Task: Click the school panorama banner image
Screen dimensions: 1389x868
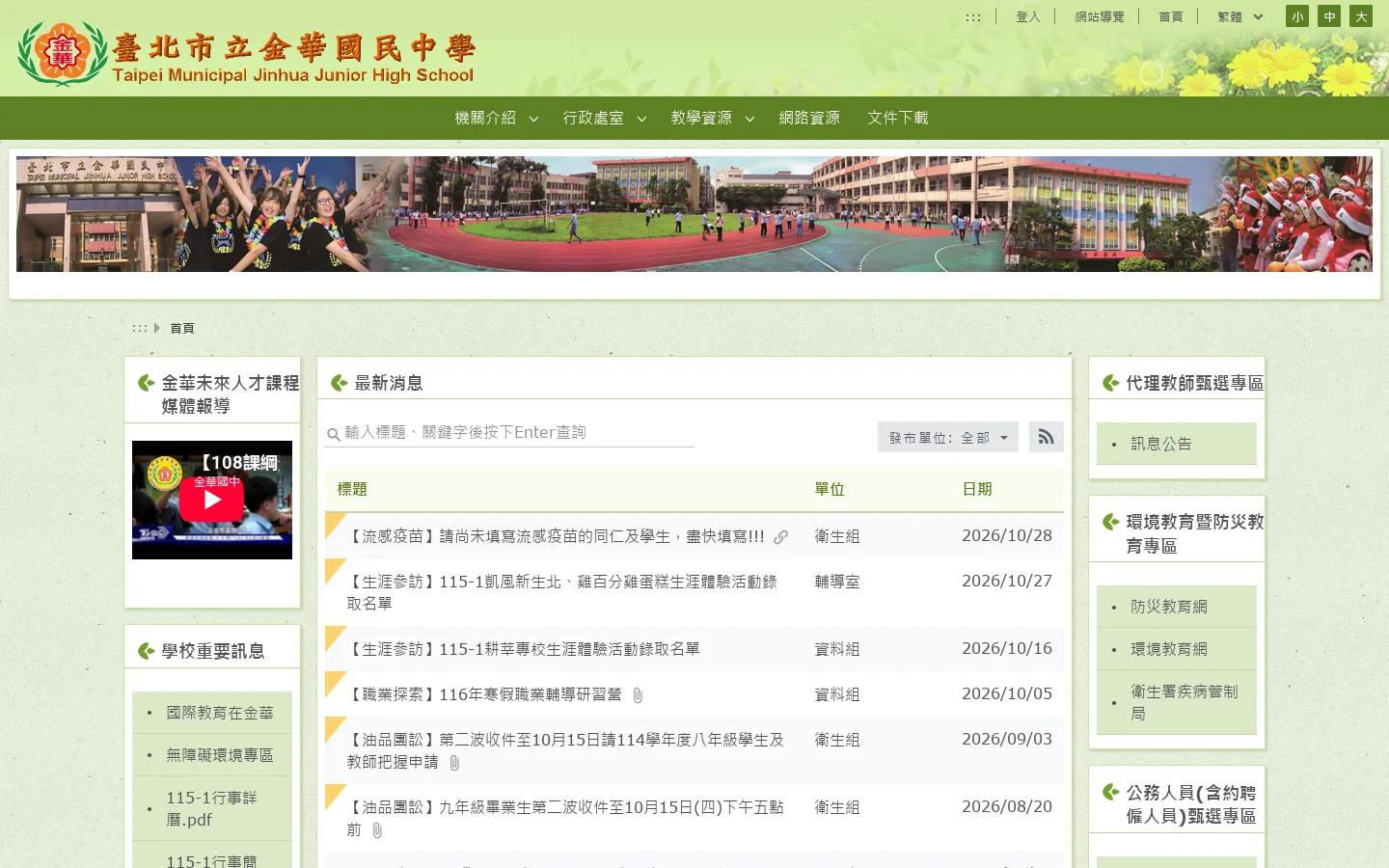Action: 694,214
